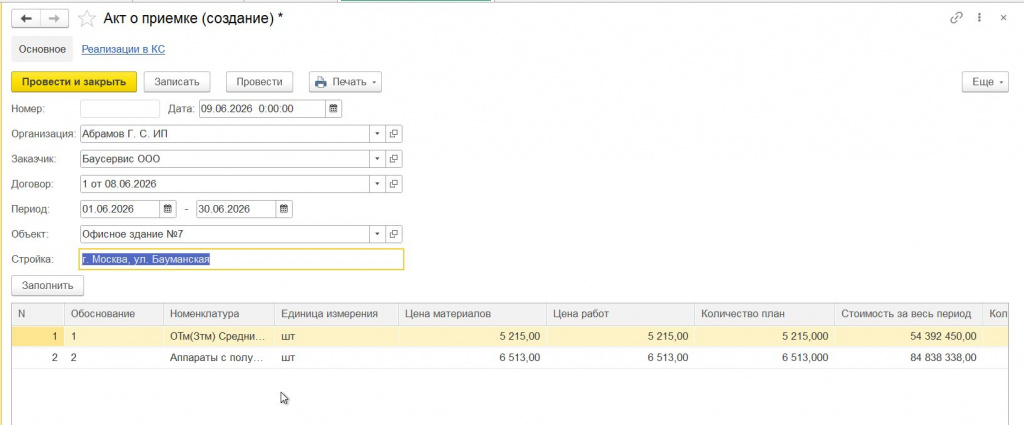The width and height of the screenshot is (1024, 425).
Task: Open the three-dot options menu
Action: pyautogui.click(x=980, y=18)
